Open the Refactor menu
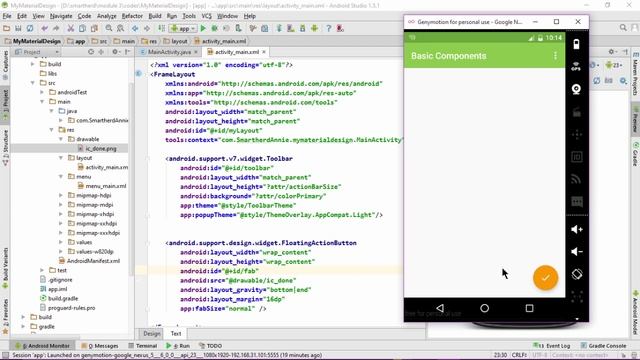The width and height of the screenshot is (640, 360). 132,16
